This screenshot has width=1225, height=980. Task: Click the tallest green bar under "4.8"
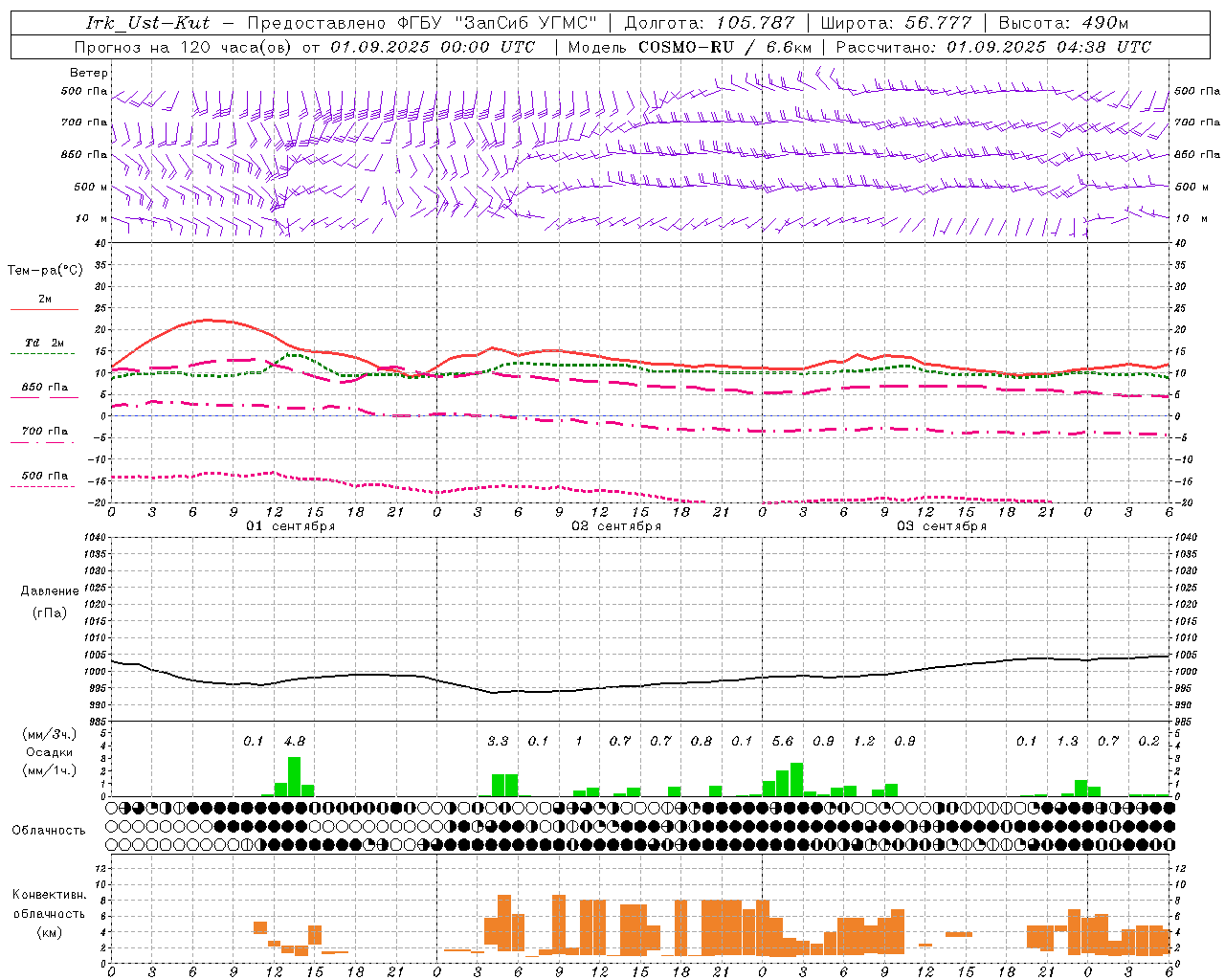pos(295,777)
